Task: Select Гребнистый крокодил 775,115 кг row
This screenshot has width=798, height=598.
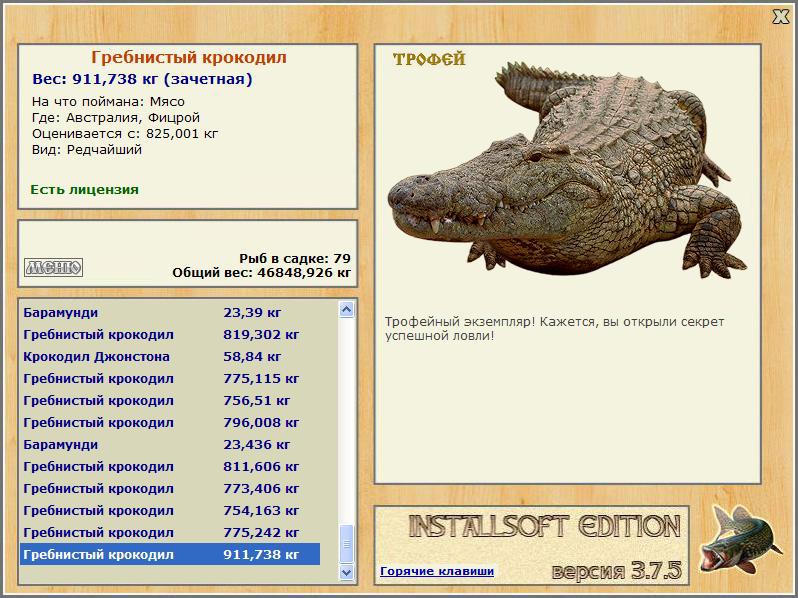Action: point(170,378)
